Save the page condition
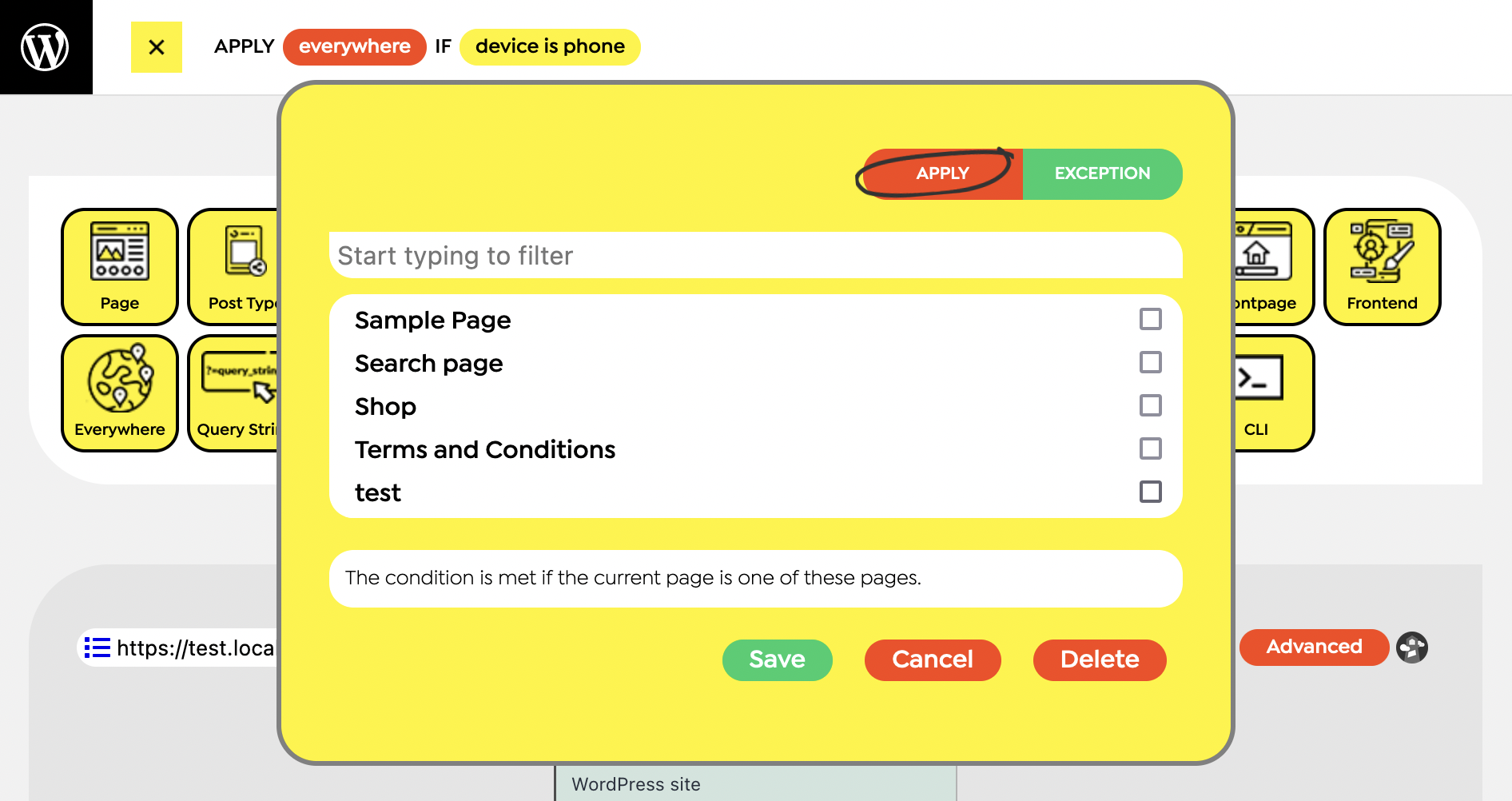The width and height of the screenshot is (1512, 801). tap(777, 660)
